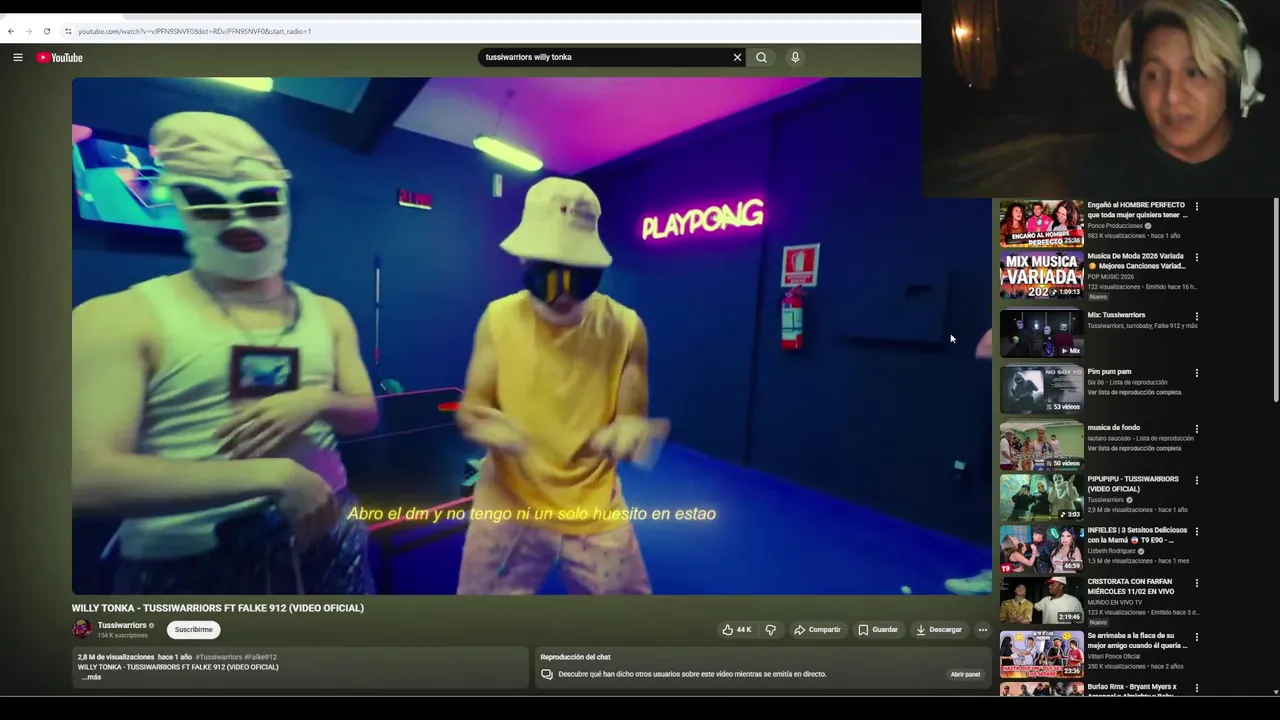The width and height of the screenshot is (1280, 720).
Task: Open CRISTORATA CON FARFAN thumbnail
Action: [x=1041, y=600]
